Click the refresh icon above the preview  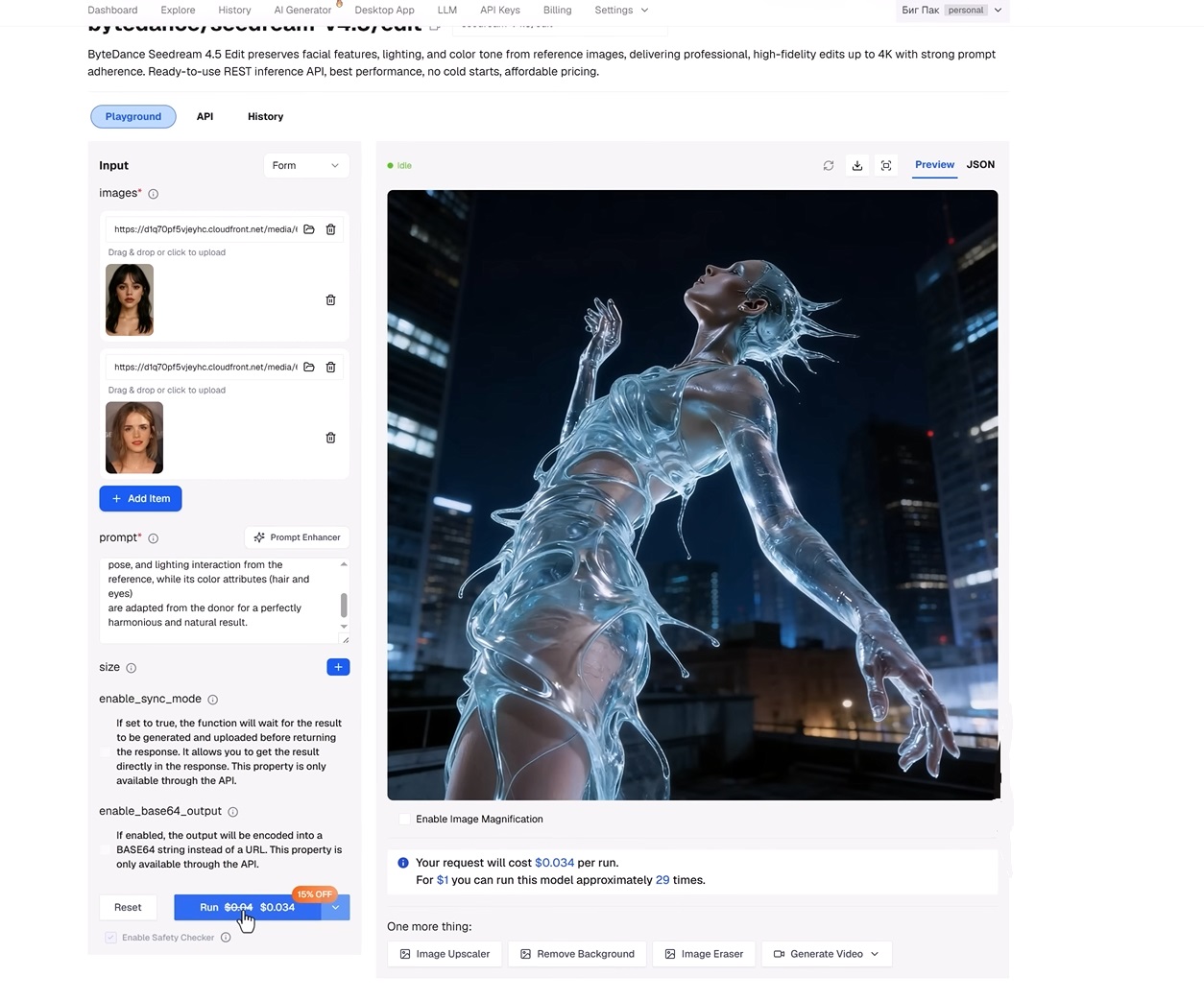coord(829,165)
